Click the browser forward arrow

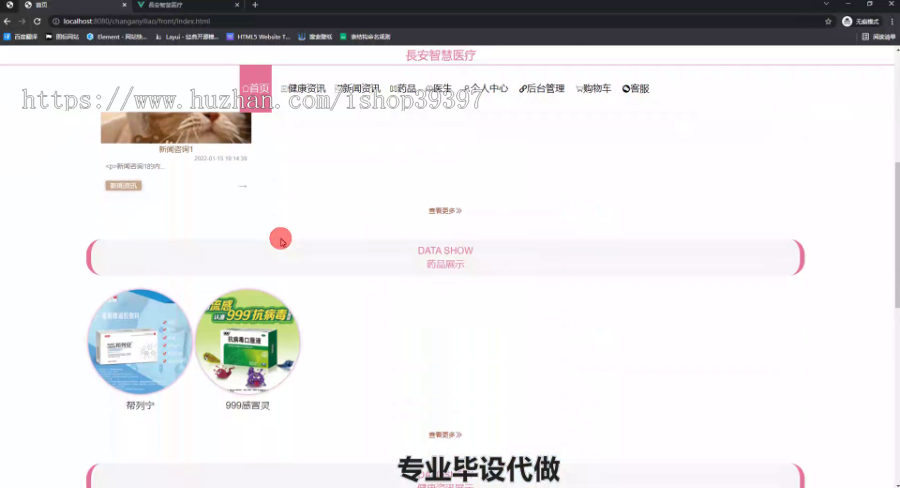pyautogui.click(x=22, y=21)
